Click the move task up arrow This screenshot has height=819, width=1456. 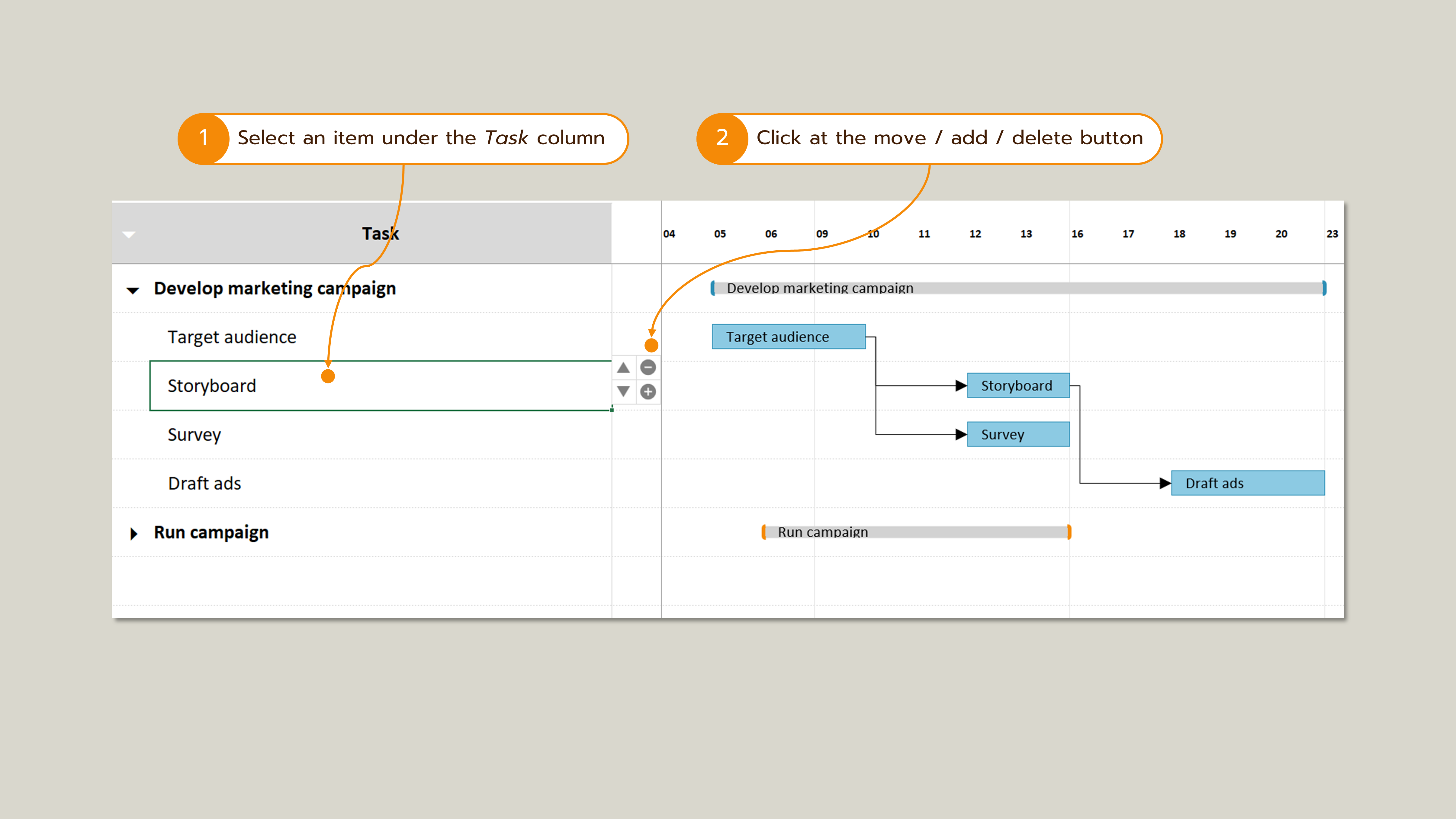[624, 368]
